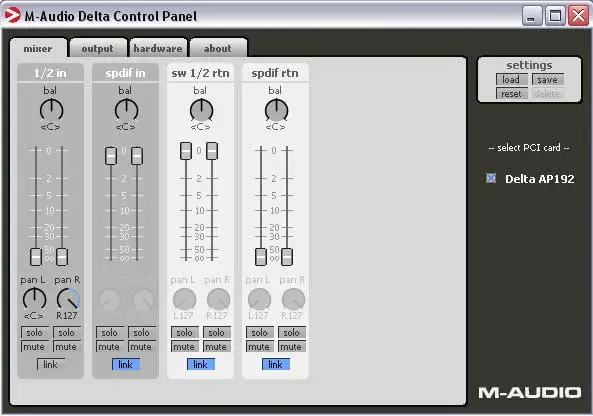The width and height of the screenshot is (593, 416).
Task: Click the load settings button
Action: pyautogui.click(x=511, y=79)
